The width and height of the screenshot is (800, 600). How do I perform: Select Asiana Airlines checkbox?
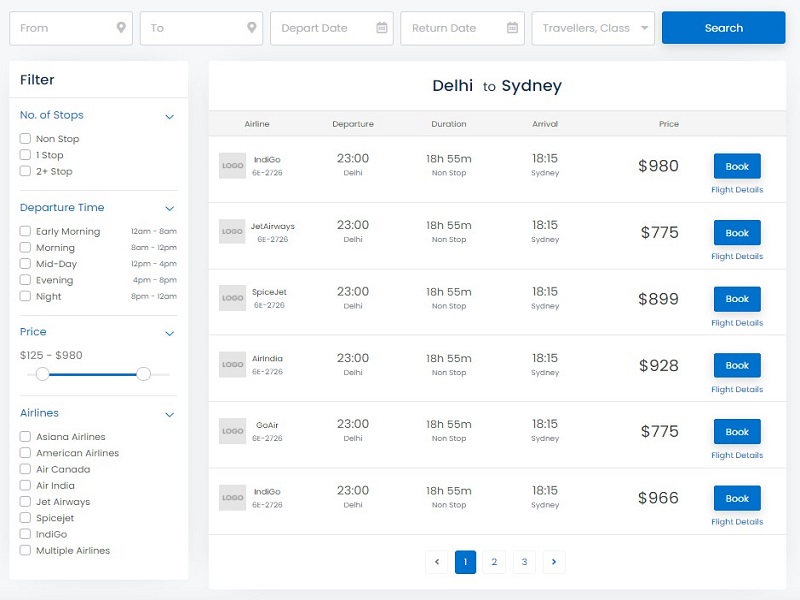(x=25, y=436)
